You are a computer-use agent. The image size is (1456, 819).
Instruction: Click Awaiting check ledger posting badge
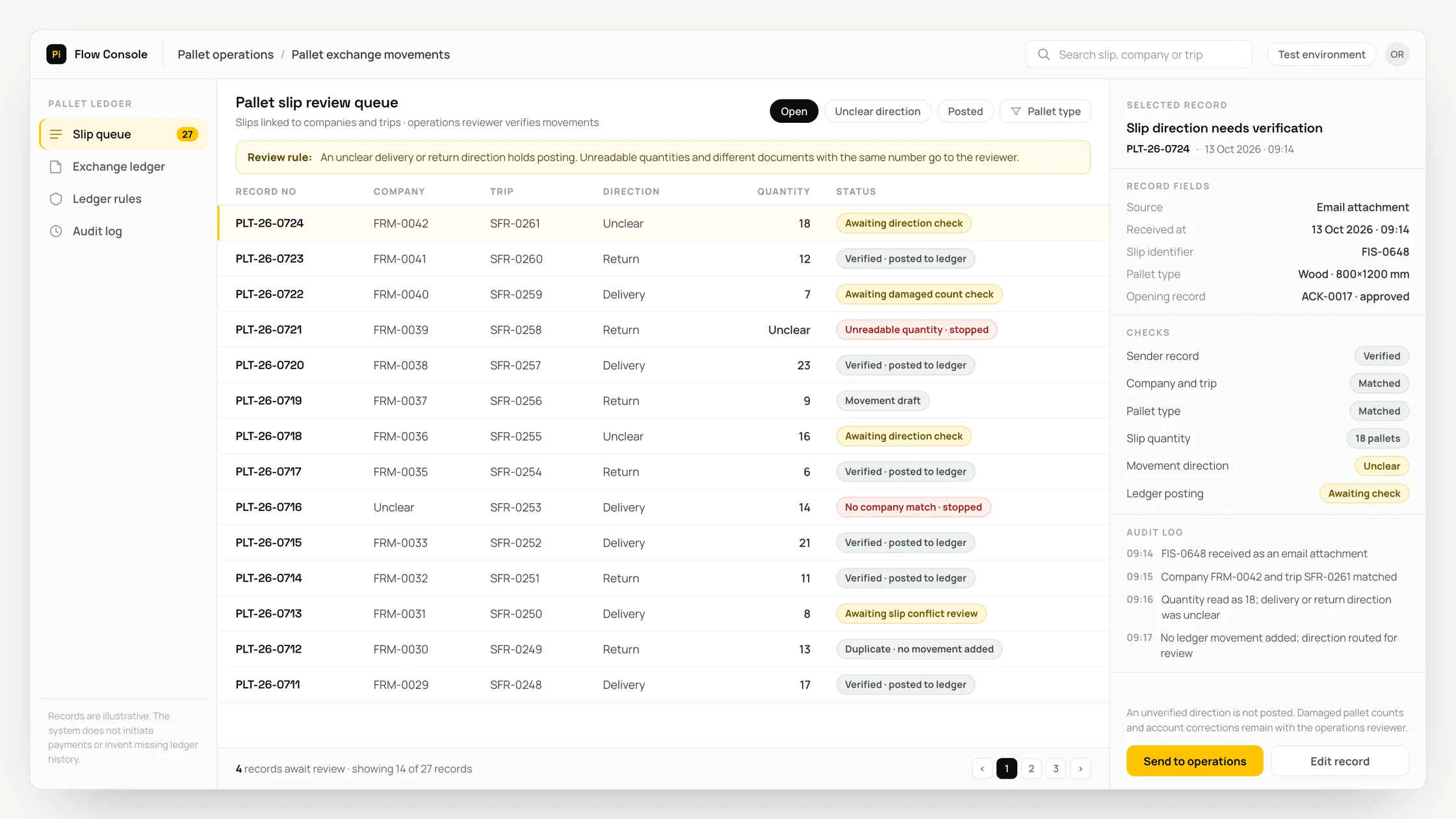click(x=1364, y=493)
